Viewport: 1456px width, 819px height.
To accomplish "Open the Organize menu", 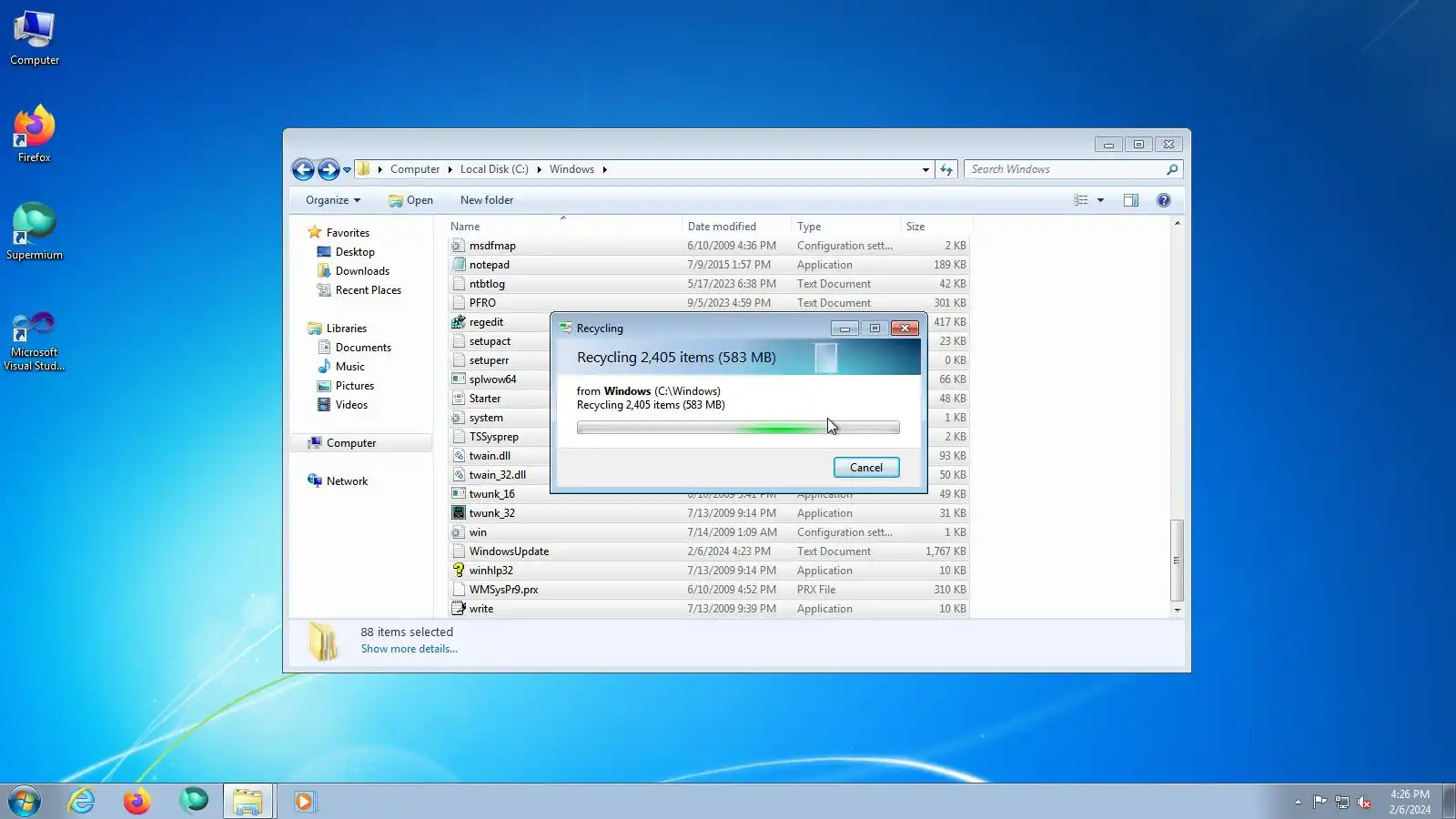I will coord(333,200).
